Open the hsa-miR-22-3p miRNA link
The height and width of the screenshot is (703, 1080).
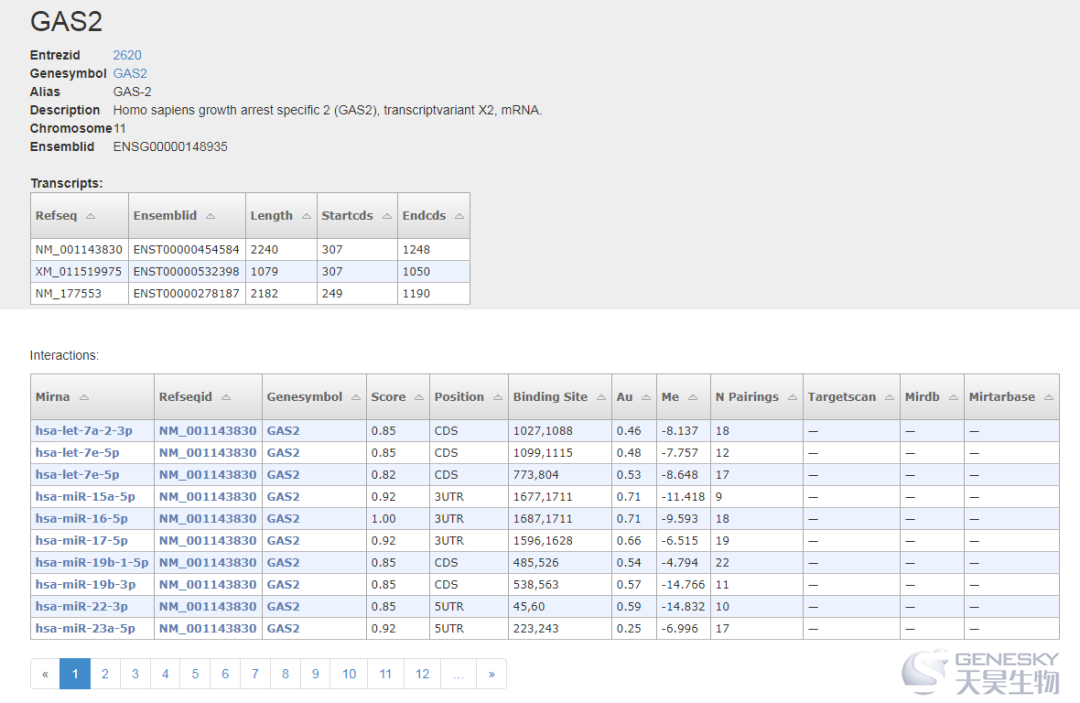[x=81, y=607]
